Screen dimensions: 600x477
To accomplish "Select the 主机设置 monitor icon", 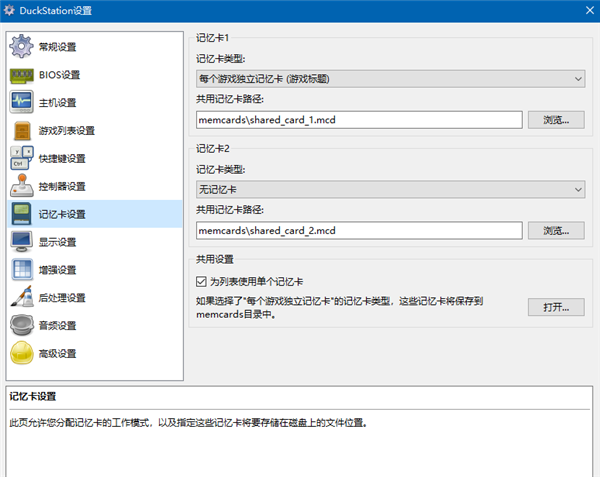I will 22,103.
